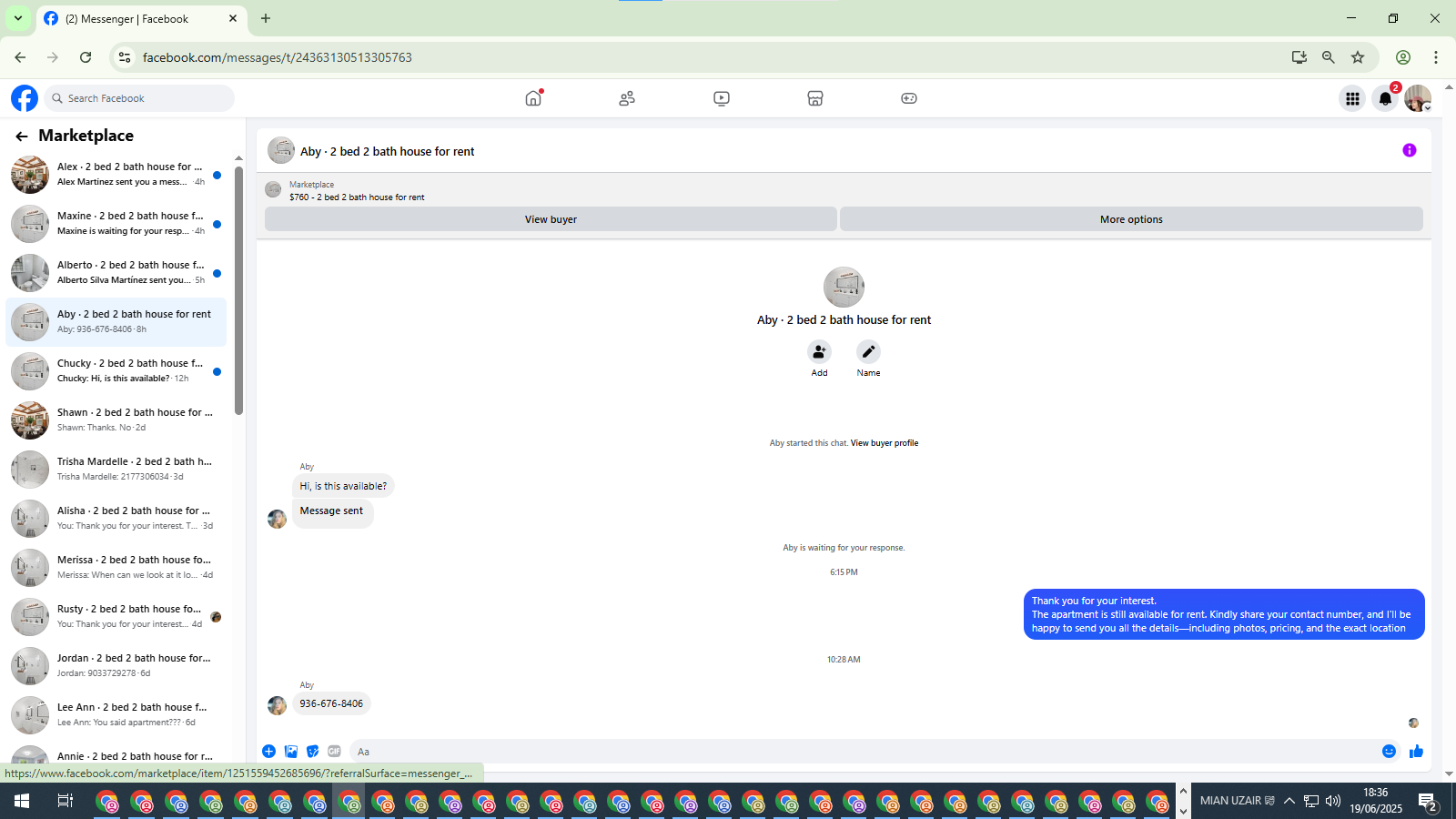Open the Gaming icon in top navigation
The width and height of the screenshot is (1456, 819).
(909, 98)
